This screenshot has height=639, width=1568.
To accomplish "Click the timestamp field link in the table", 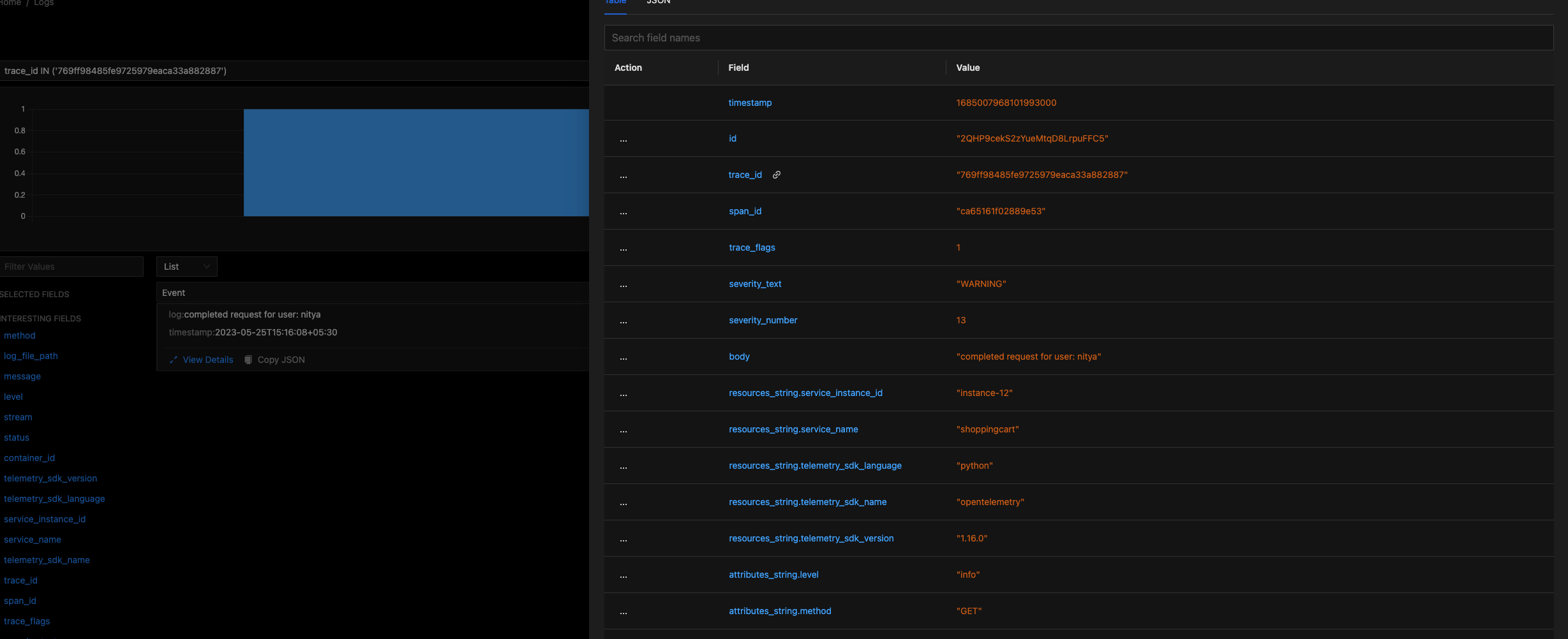I will 750,103.
